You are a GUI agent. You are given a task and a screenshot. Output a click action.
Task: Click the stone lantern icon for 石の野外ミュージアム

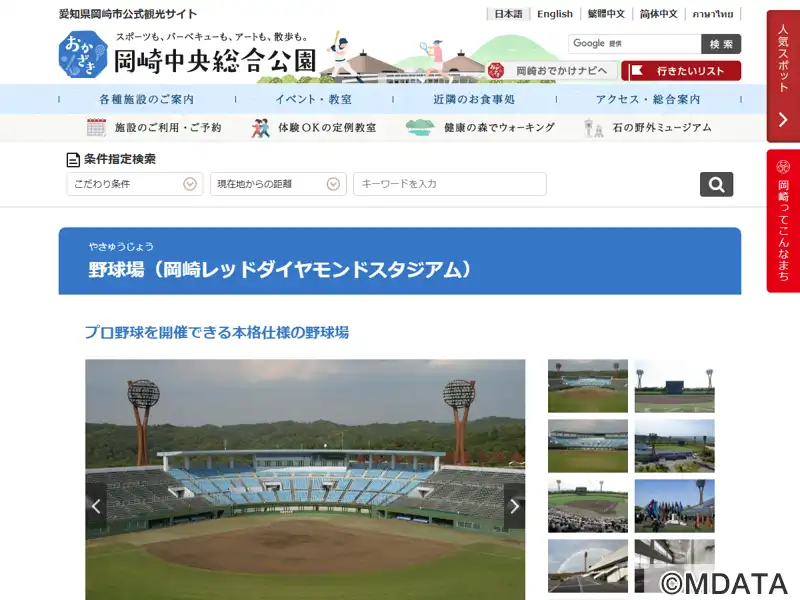pyautogui.click(x=593, y=128)
